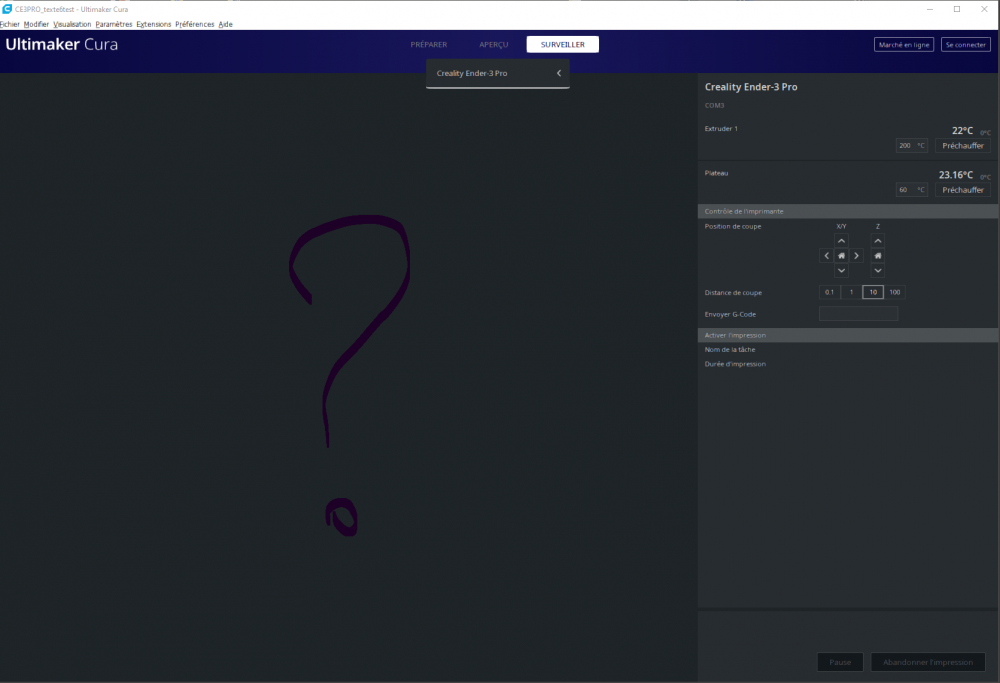Minimize the Cura window
The height and width of the screenshot is (683, 1000).
pyautogui.click(x=930, y=9)
